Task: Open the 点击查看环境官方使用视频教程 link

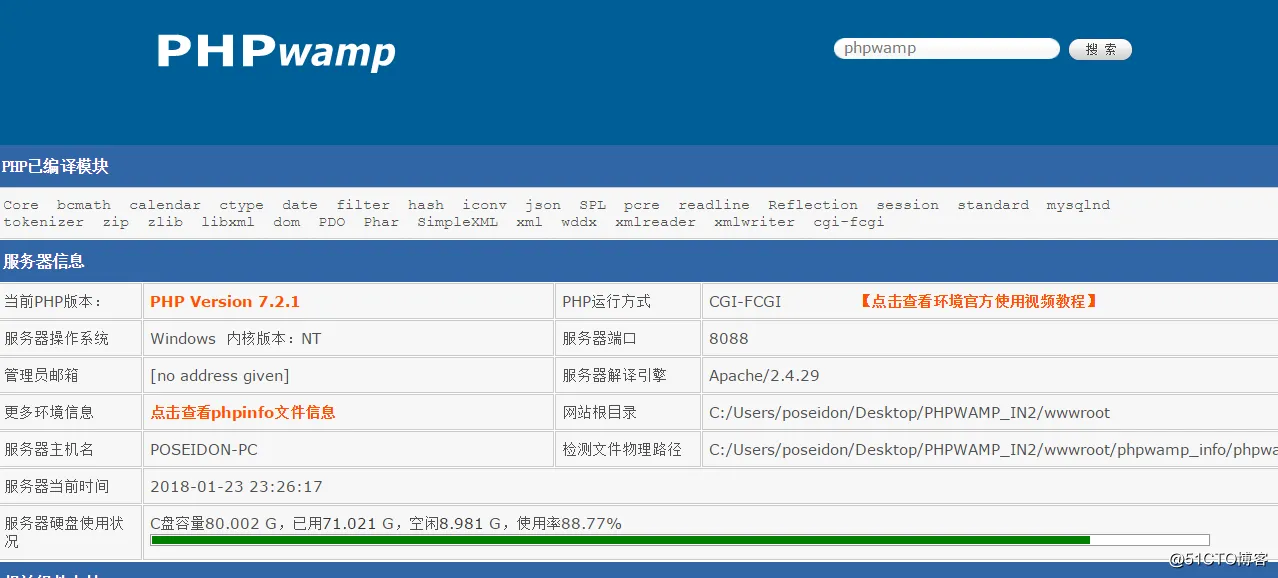Action: [x=978, y=301]
